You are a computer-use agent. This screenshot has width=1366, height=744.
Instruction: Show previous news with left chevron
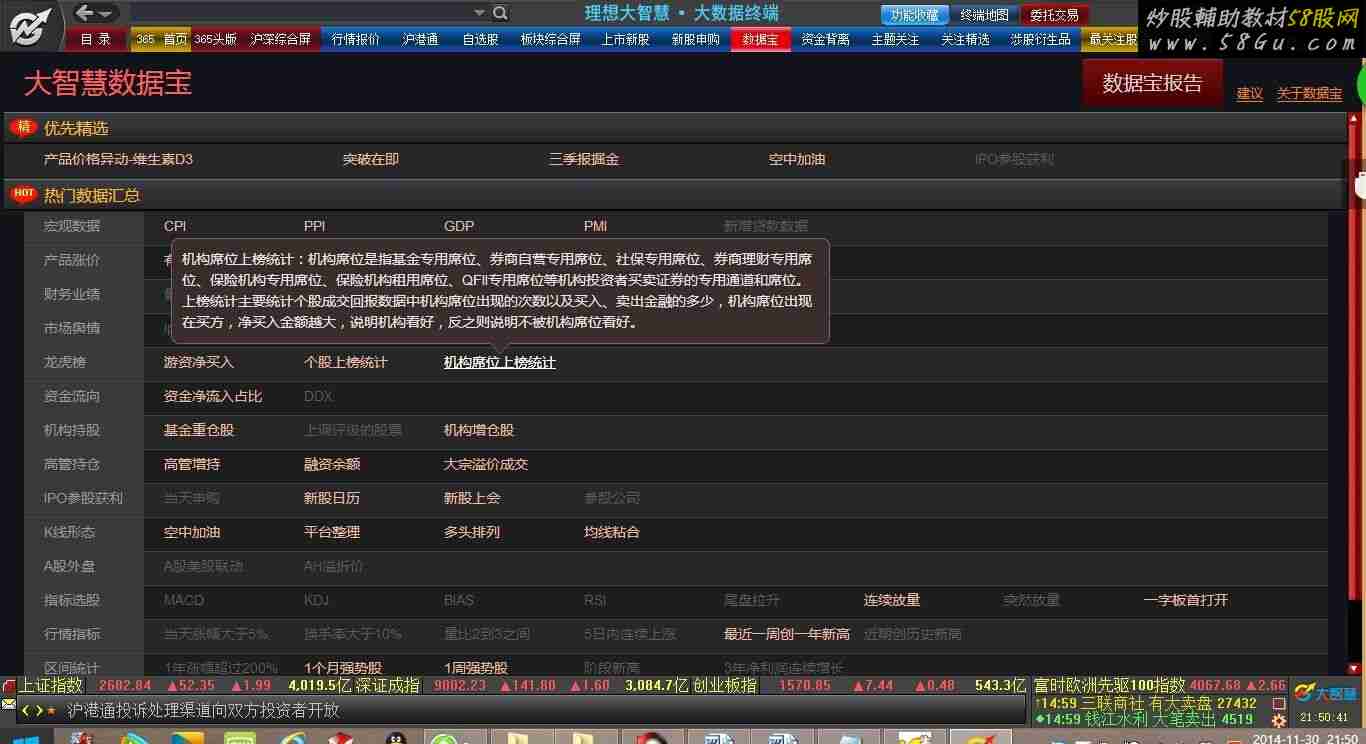pos(25,710)
